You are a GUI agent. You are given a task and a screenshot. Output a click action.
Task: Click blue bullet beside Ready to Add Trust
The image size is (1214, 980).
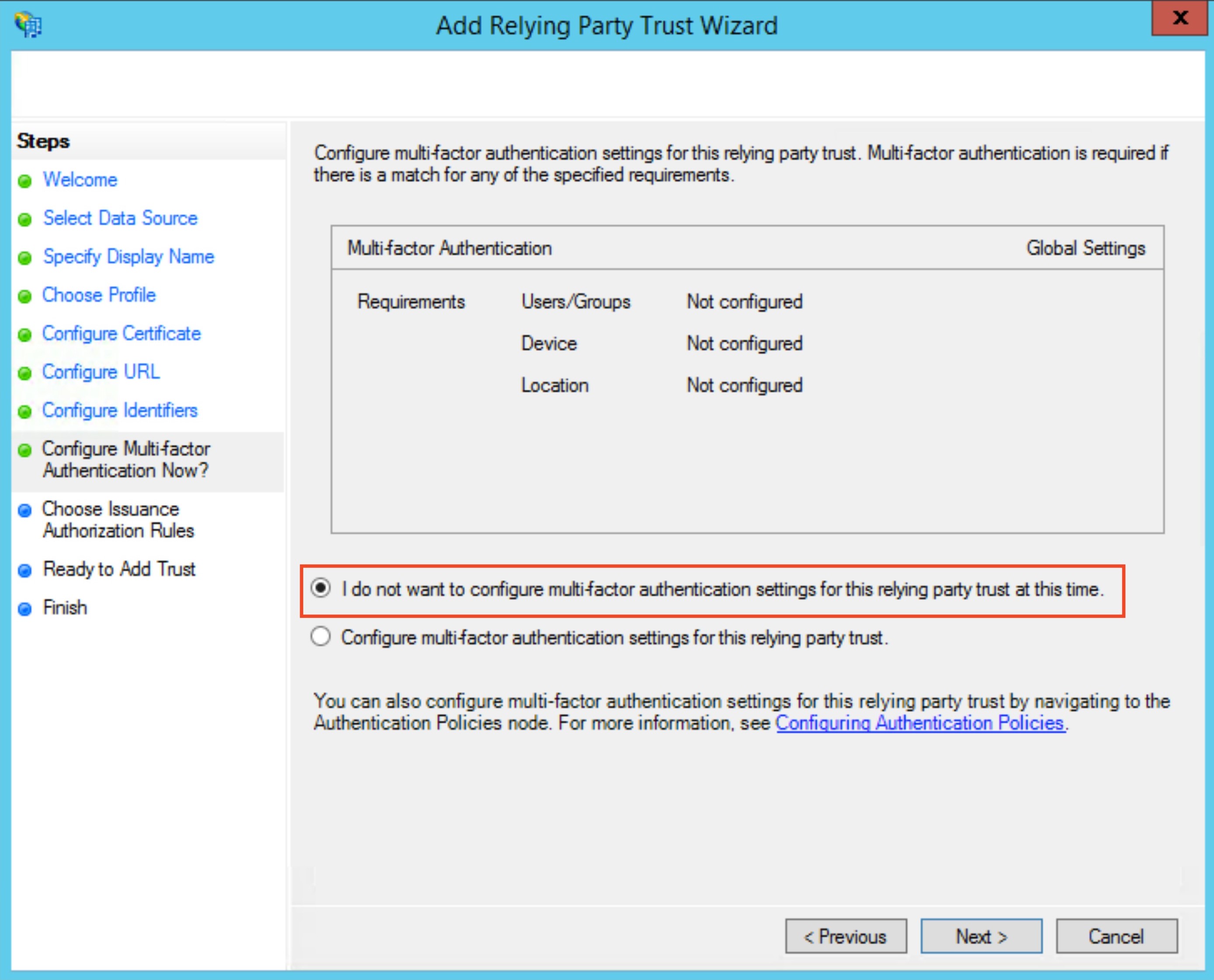[x=25, y=571]
